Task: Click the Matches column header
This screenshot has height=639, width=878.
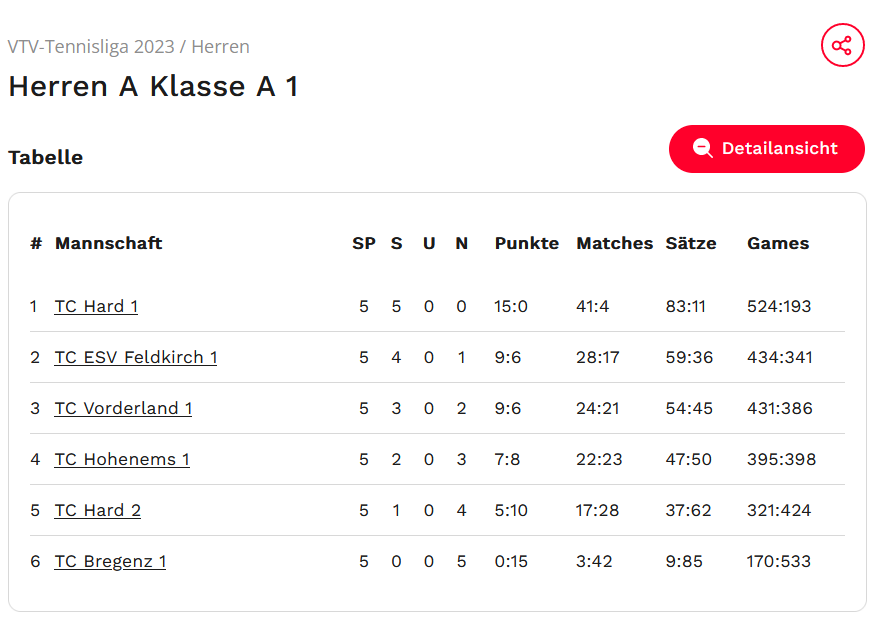Action: pos(614,243)
